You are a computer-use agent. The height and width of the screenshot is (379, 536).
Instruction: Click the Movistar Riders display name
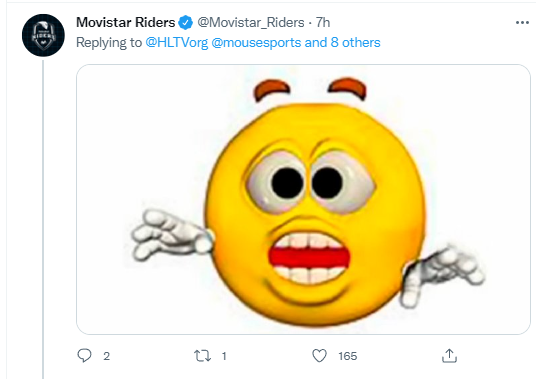125,23
